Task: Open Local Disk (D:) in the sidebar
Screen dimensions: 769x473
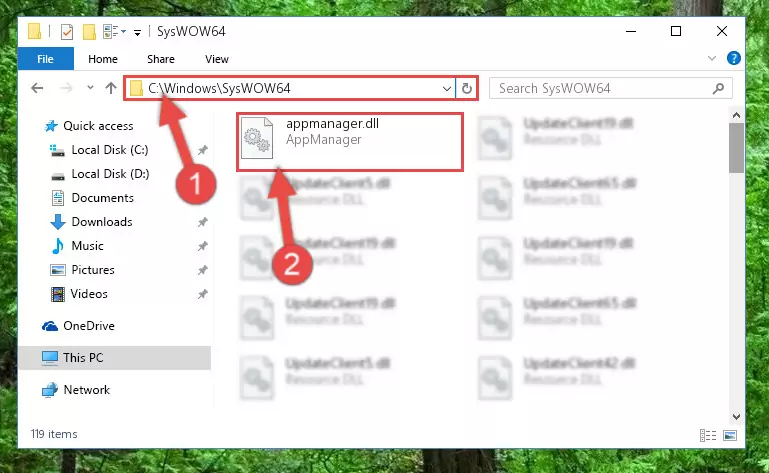Action: [110, 174]
